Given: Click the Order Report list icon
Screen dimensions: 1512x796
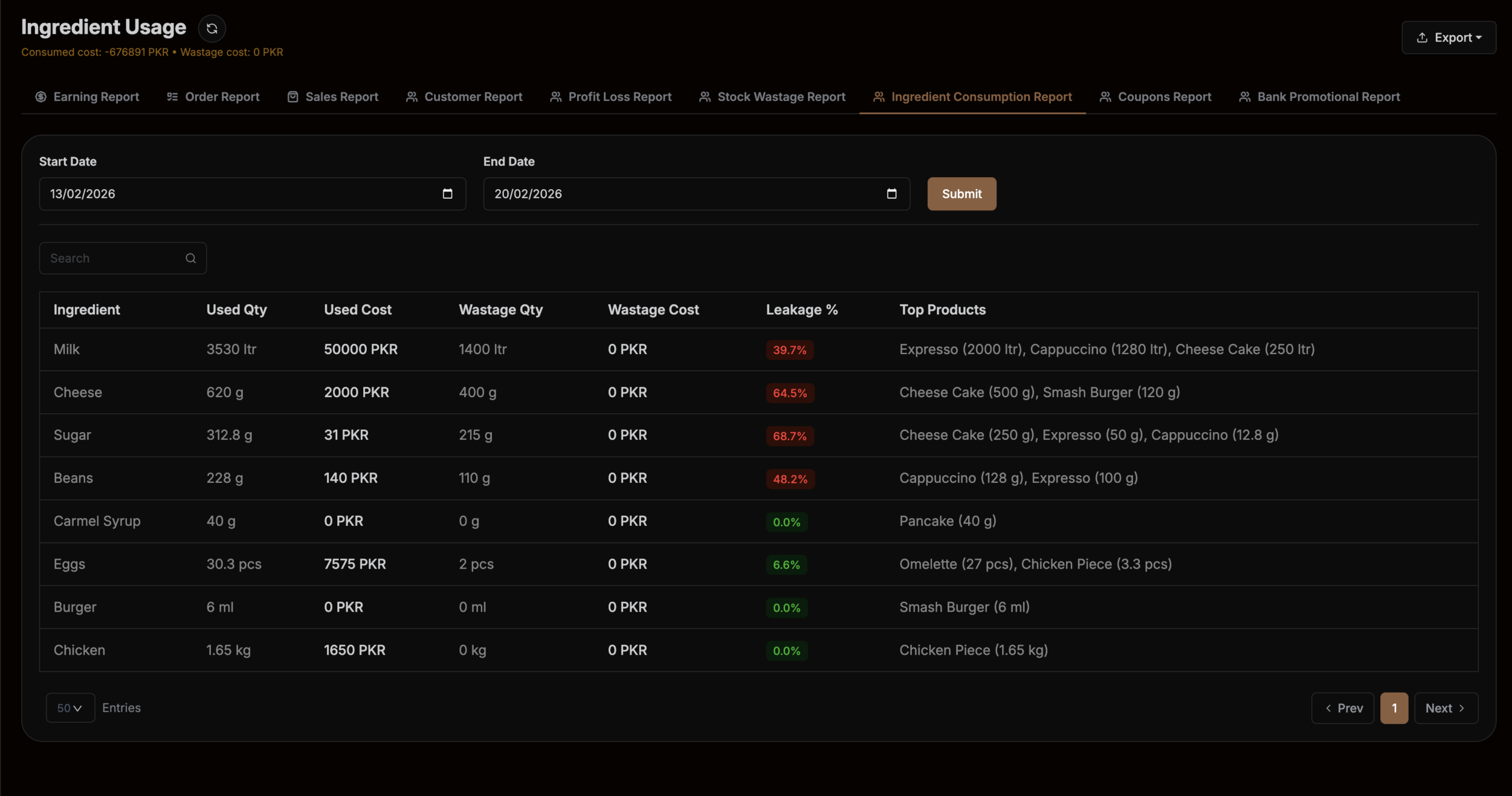Looking at the screenshot, I should [172, 97].
